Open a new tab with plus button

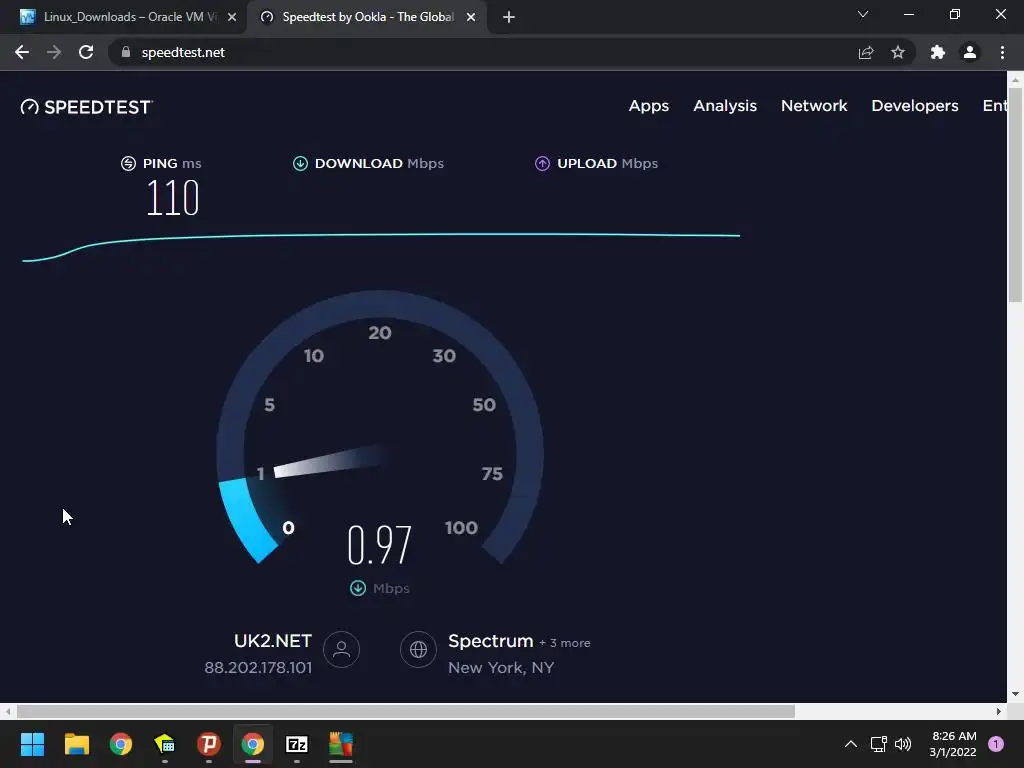pyautogui.click(x=509, y=17)
